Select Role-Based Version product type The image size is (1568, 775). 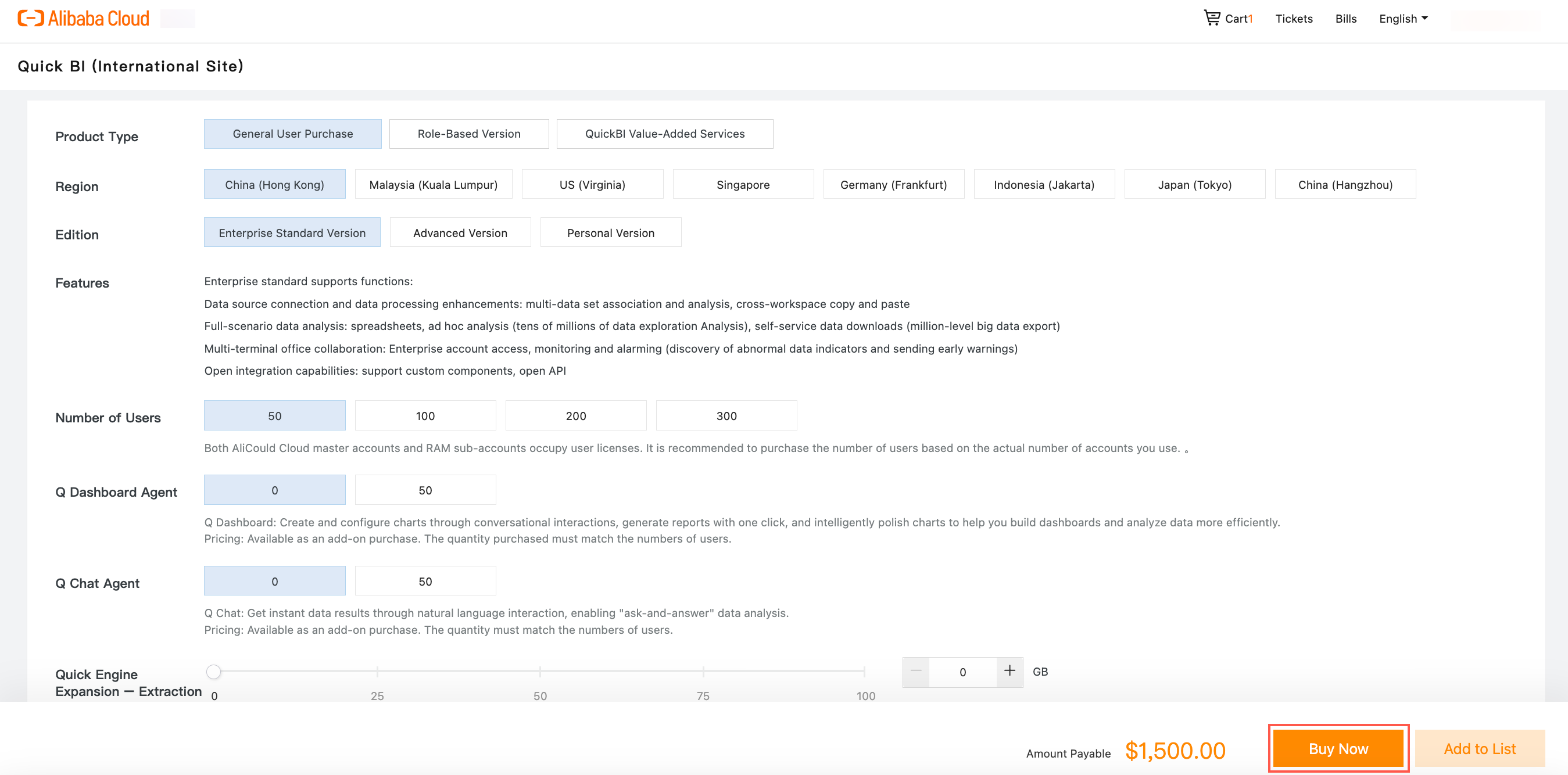(468, 134)
